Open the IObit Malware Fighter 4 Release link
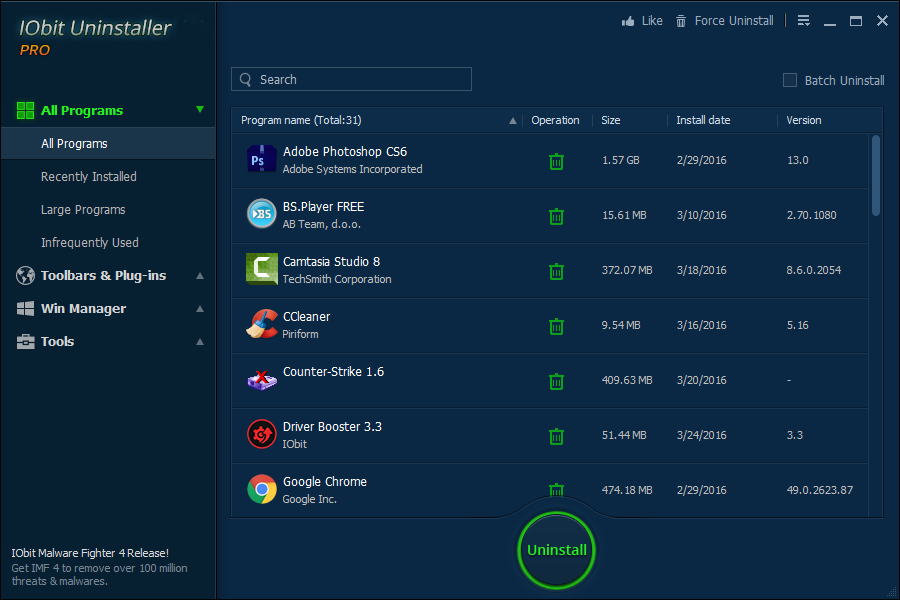 click(x=90, y=553)
